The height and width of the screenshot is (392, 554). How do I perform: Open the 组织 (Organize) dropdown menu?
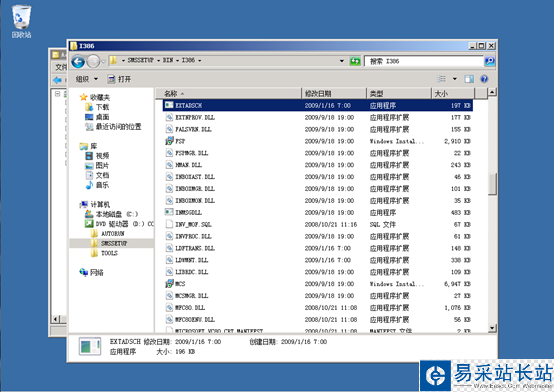point(87,79)
